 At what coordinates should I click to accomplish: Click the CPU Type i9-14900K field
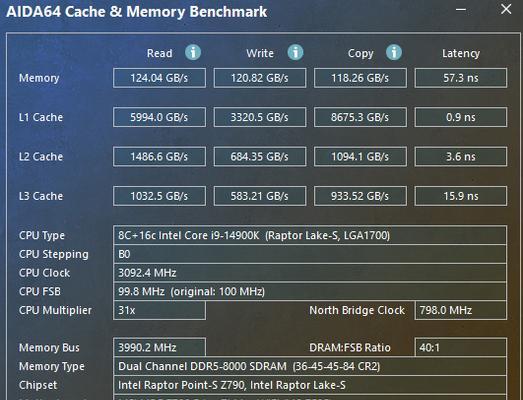[310, 236]
